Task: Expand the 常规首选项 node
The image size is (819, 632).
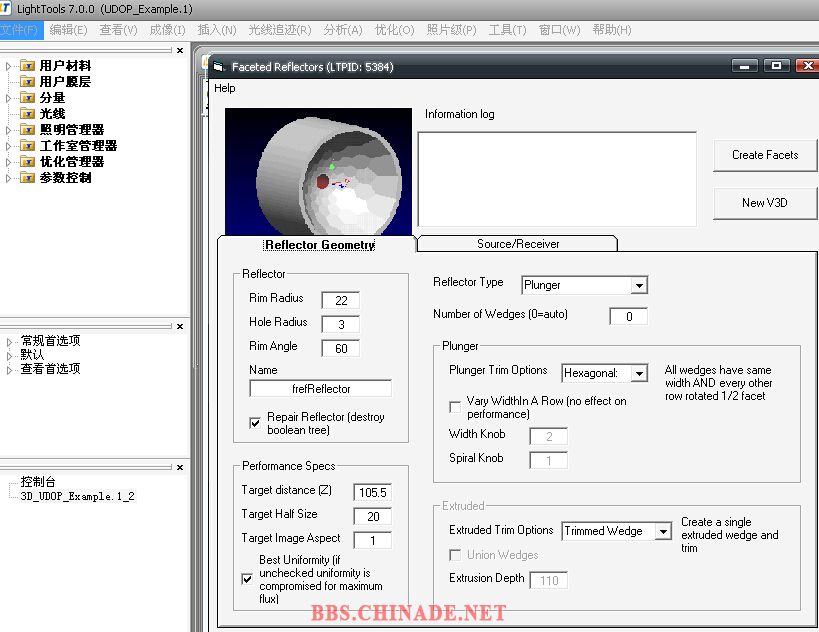Action: point(9,342)
